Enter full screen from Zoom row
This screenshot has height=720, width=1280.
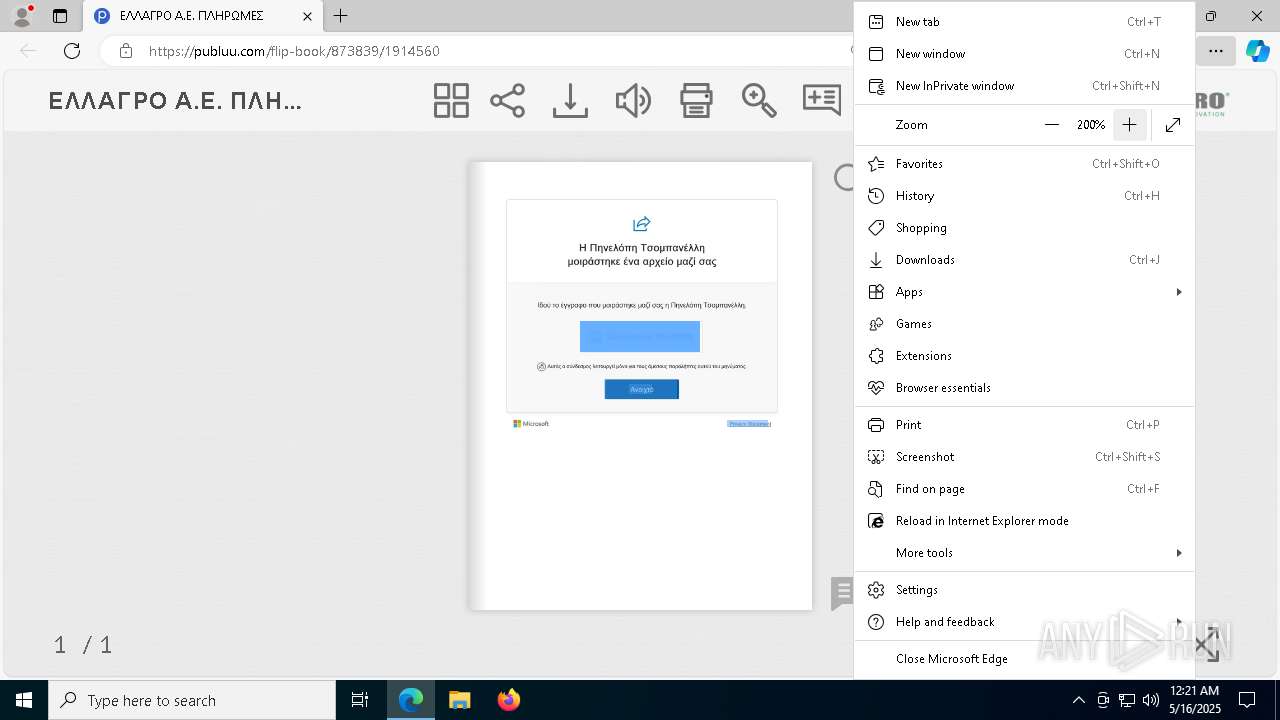(x=1173, y=125)
